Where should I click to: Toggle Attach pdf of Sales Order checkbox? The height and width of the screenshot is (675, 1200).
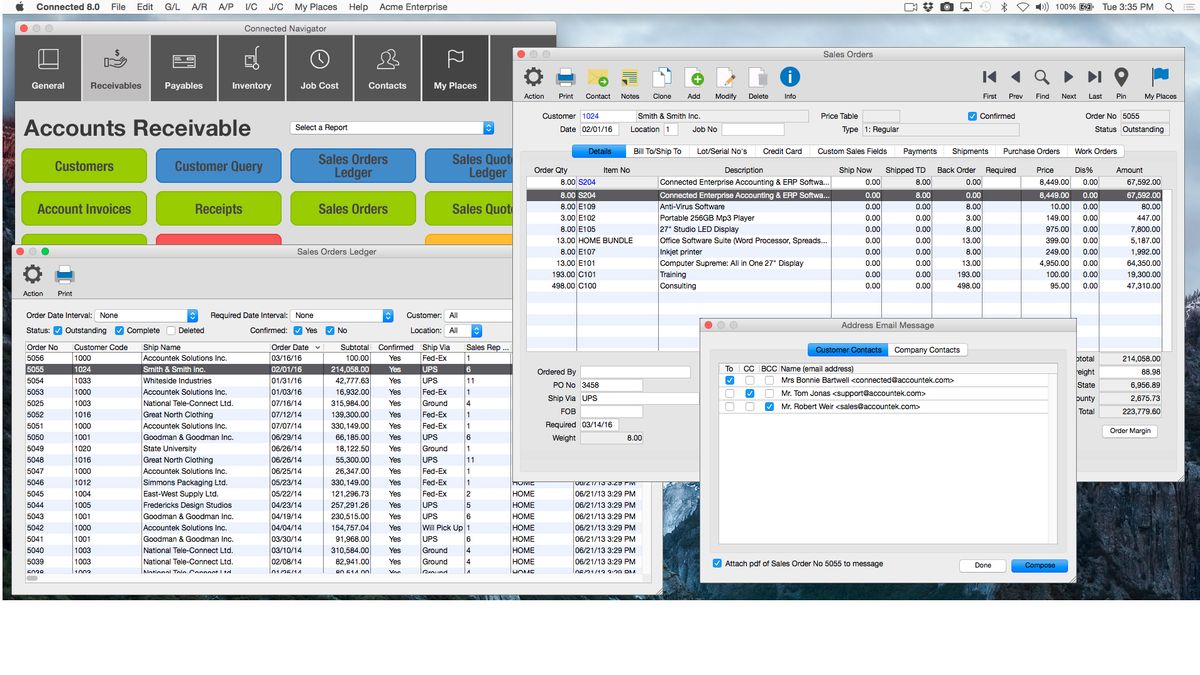point(718,563)
